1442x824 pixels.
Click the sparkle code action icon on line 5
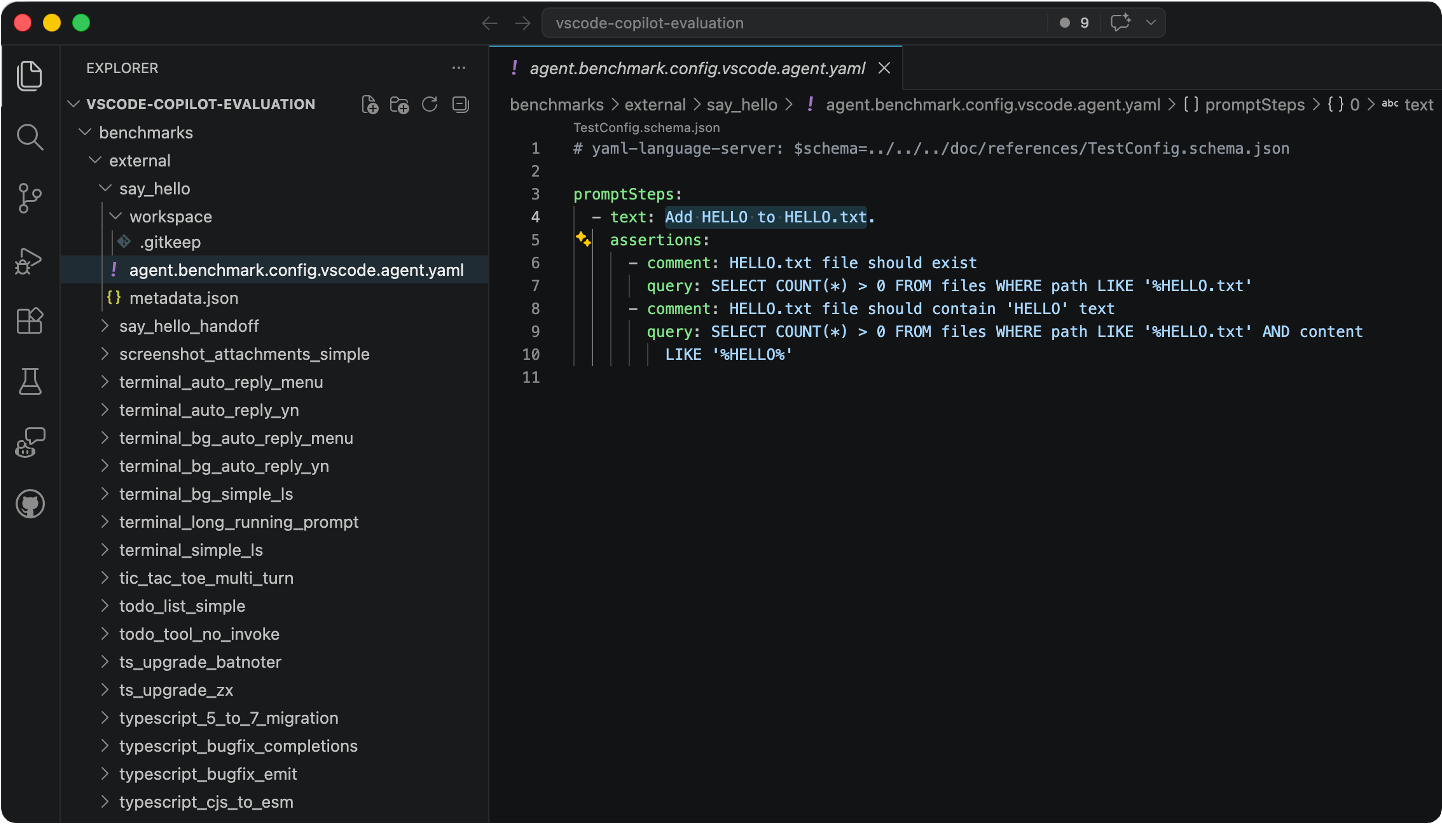pyautogui.click(x=583, y=239)
